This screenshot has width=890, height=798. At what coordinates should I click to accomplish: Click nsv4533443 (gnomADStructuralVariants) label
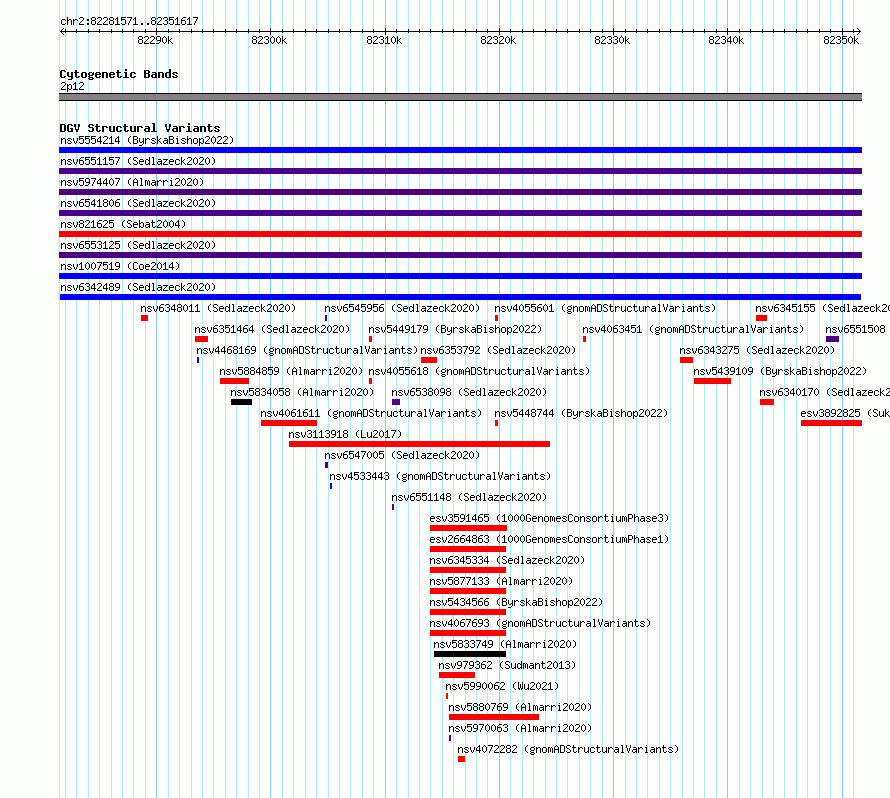pos(440,476)
